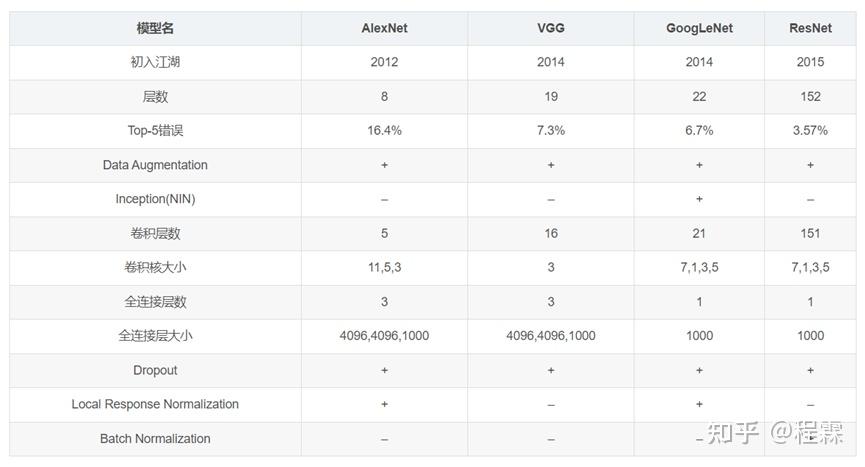Click the 知乎 @程霖 watermark
Viewport: 865px width, 467px height.
pyautogui.click(x=775, y=433)
